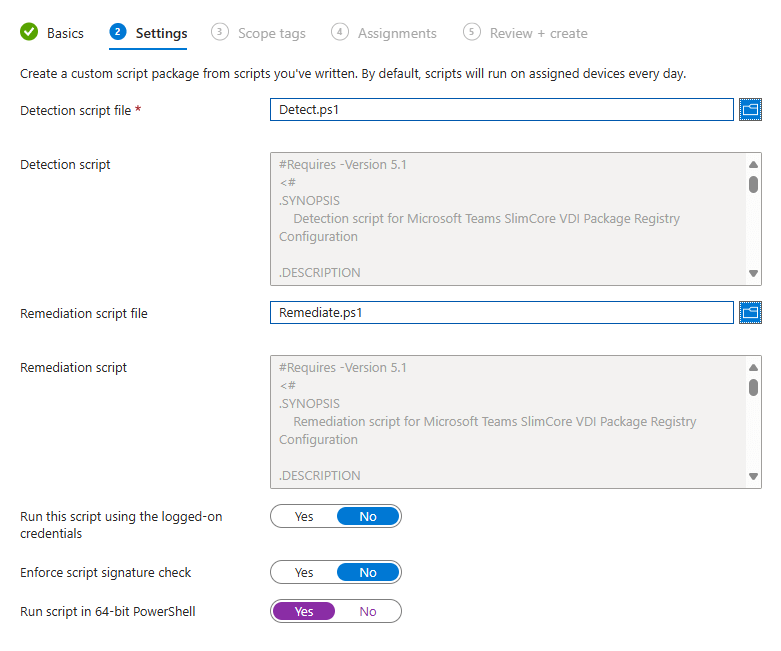Click the green Basics step checkmark icon
The height and width of the screenshot is (651, 781).
29,32
